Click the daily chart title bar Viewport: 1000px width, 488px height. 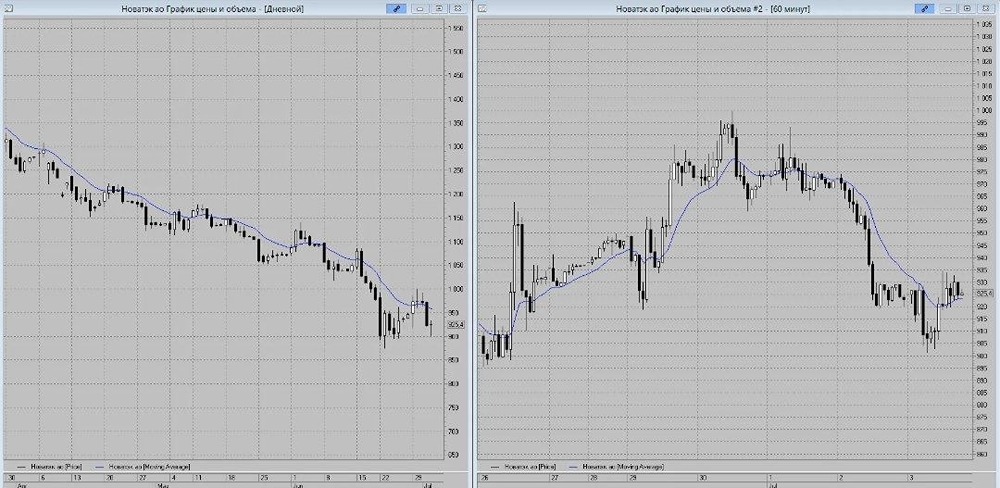pyautogui.click(x=212, y=9)
